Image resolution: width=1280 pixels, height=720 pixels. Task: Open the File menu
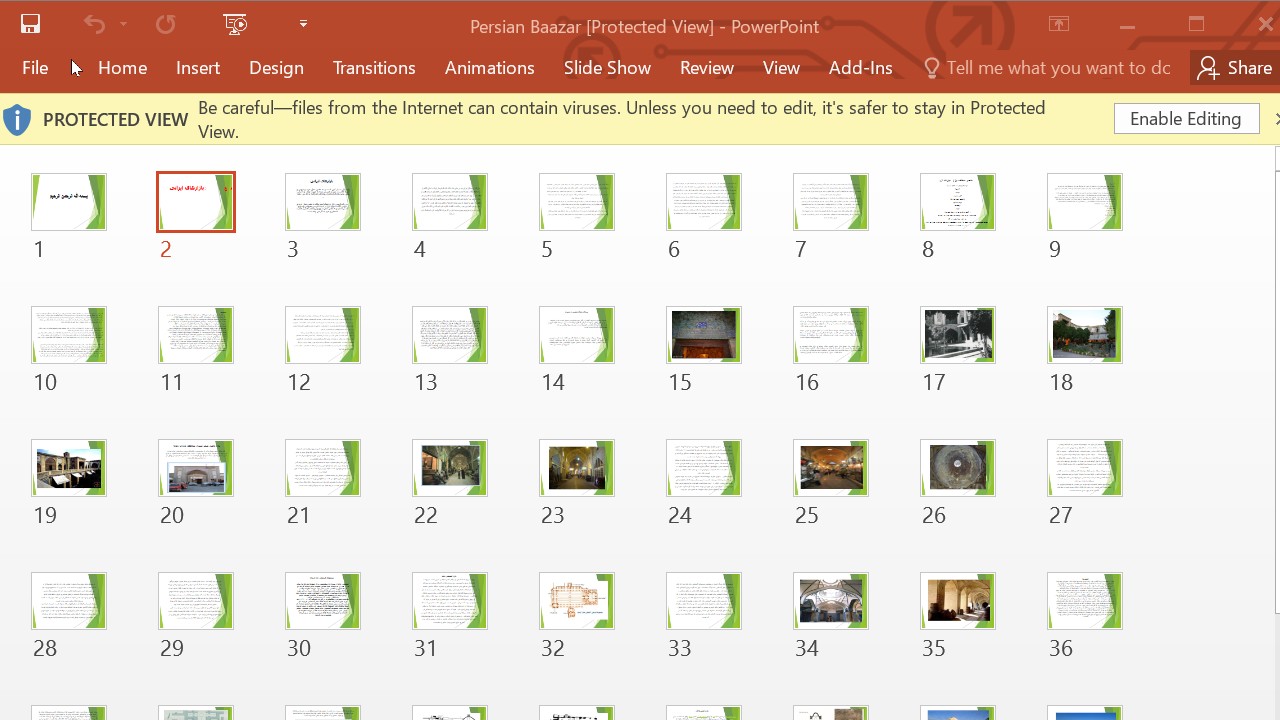coord(35,68)
